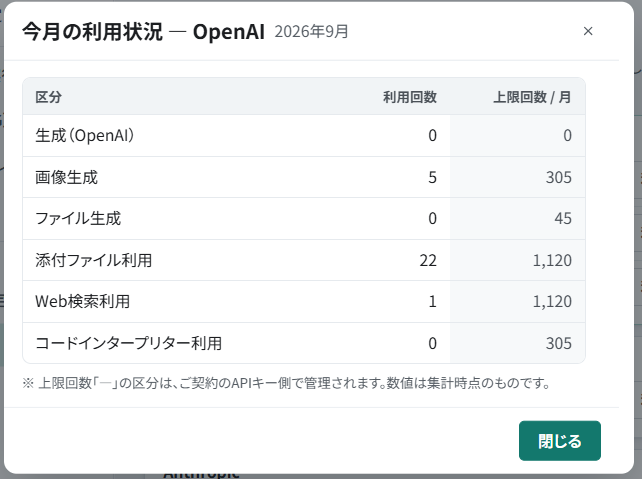Select the 上限回数 / 月 column header

[532, 97]
